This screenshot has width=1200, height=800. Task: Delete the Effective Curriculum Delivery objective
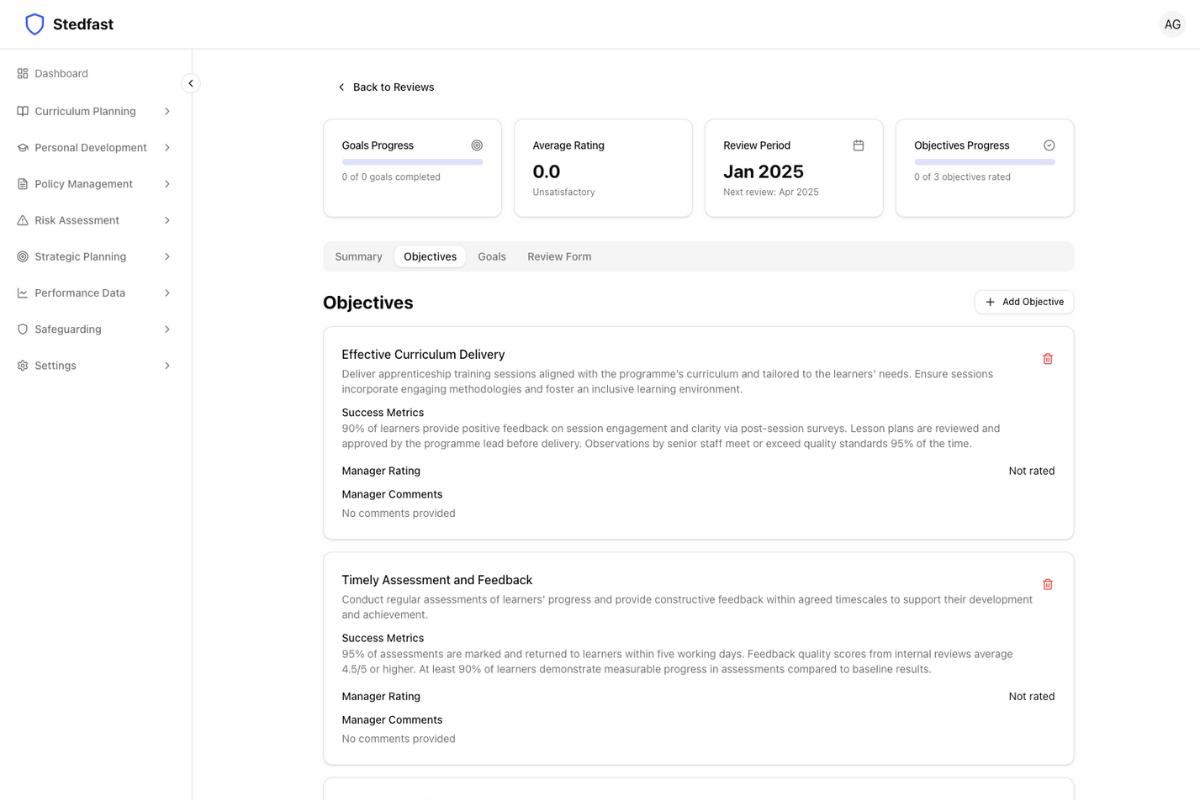(x=1047, y=359)
